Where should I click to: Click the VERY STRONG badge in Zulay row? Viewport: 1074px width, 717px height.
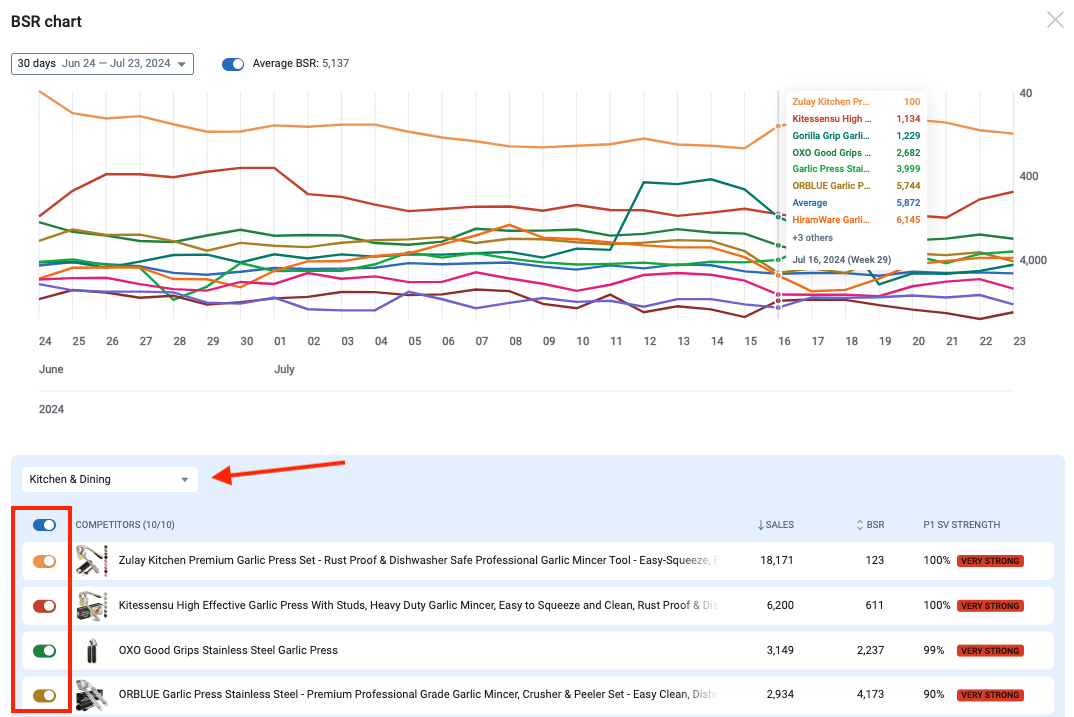click(x=990, y=561)
